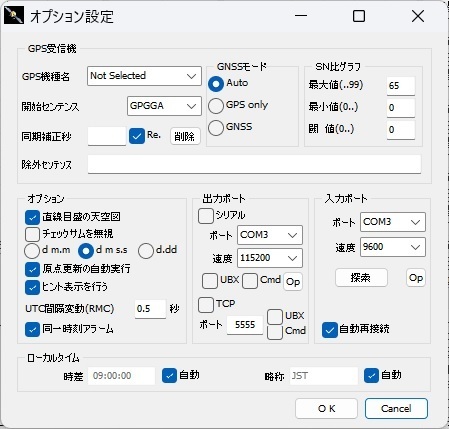Select the GPS only radio button
Image resolution: width=449 pixels, height=429 pixels.
(x=216, y=106)
